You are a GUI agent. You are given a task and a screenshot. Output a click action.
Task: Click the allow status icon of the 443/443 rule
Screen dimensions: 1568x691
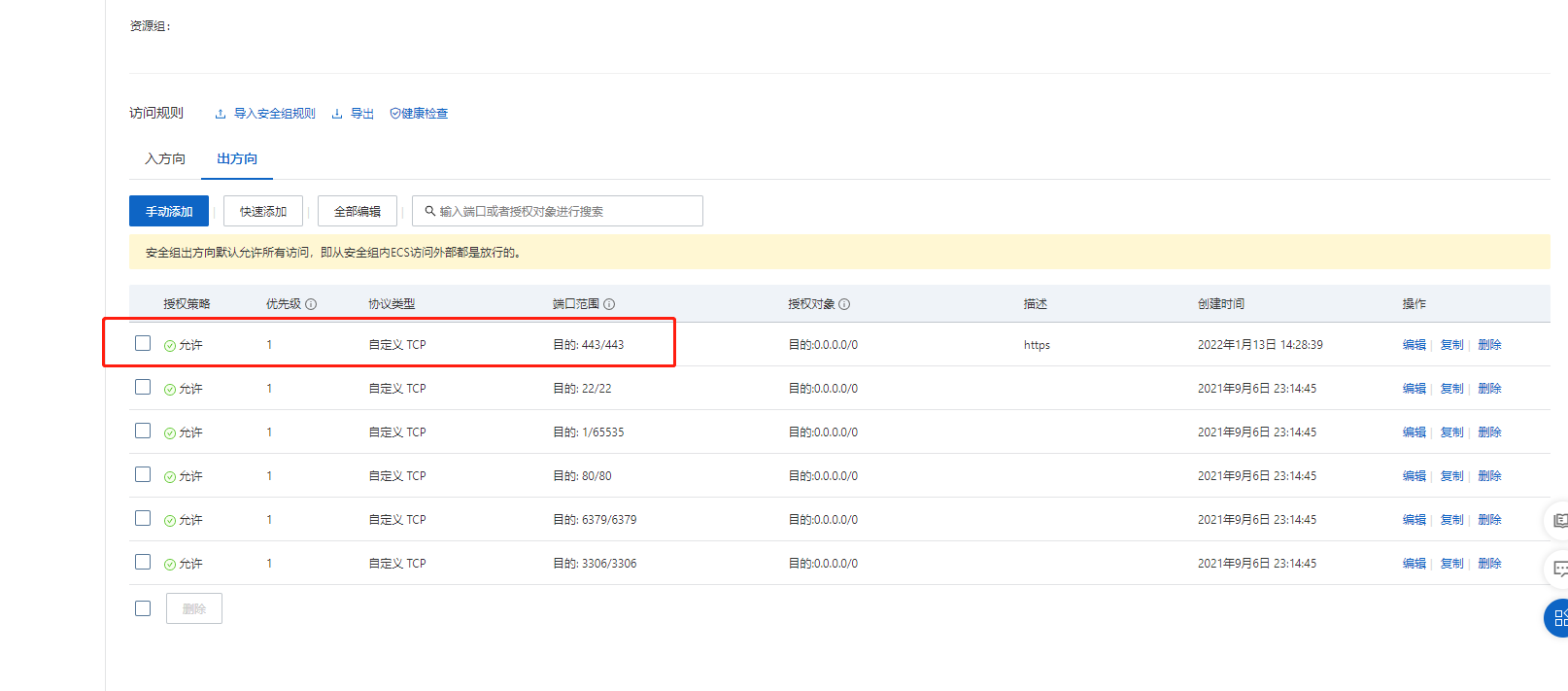tap(170, 346)
